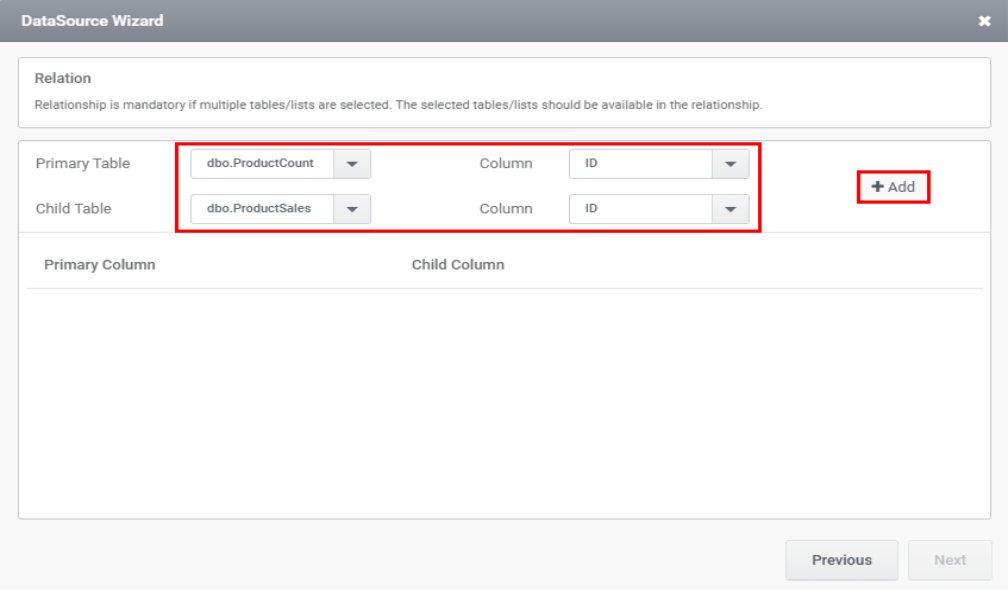Viewport: 1008px width, 591px height.
Task: Expand the Child Table's Column dropdown arrow
Action: pos(730,209)
